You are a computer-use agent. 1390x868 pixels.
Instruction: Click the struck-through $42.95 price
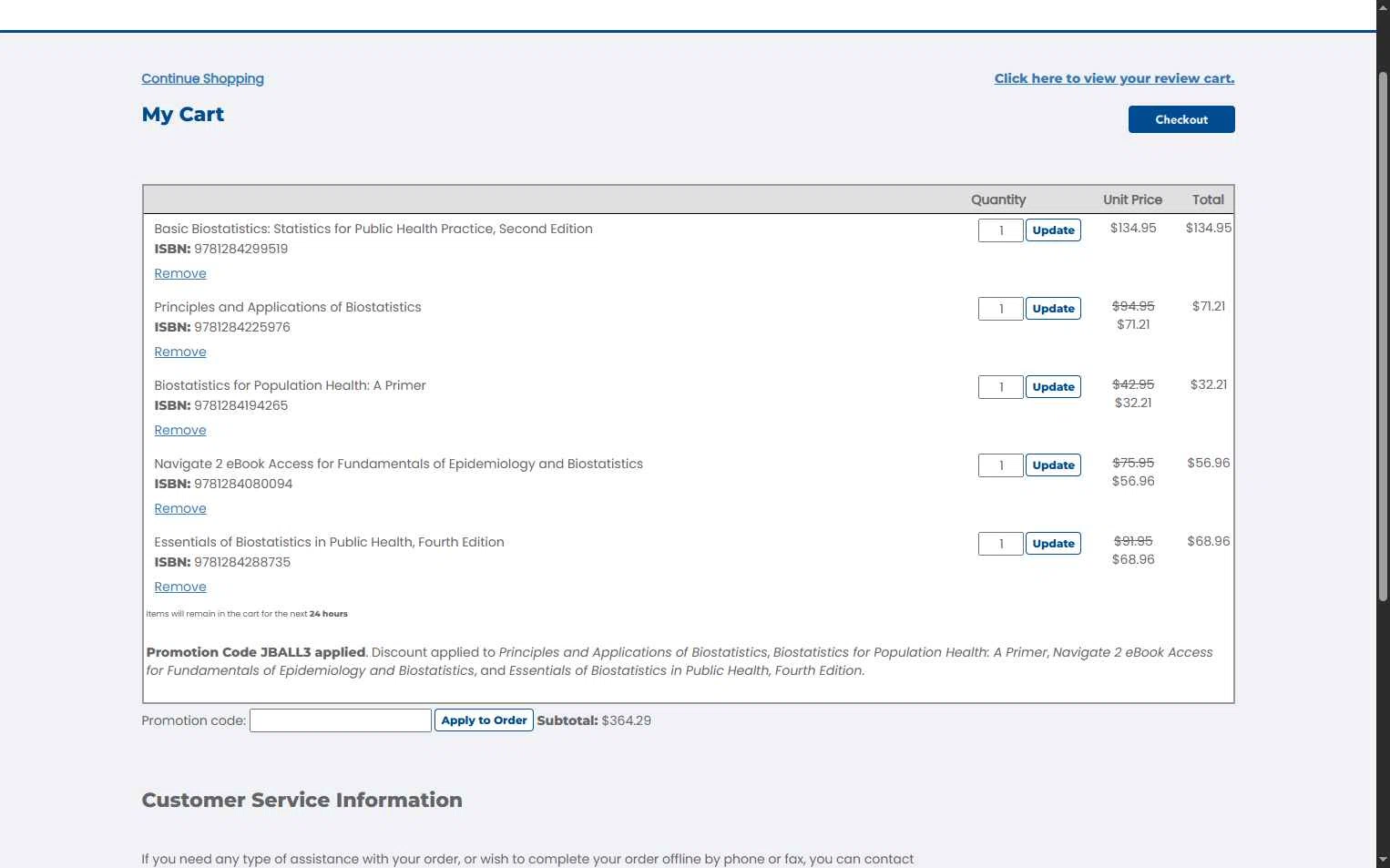[x=1133, y=384]
